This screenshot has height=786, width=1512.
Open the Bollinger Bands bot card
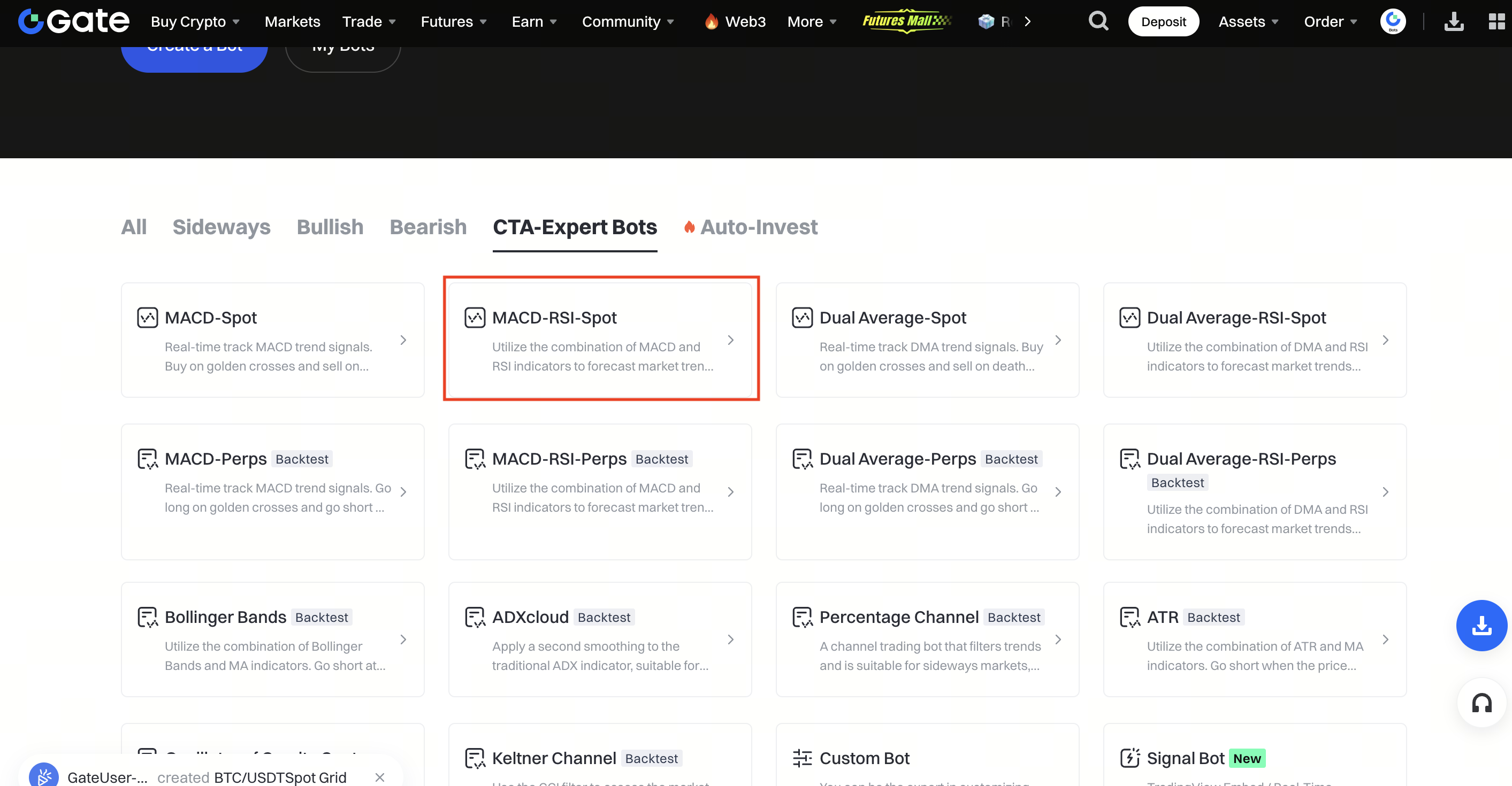click(272, 639)
